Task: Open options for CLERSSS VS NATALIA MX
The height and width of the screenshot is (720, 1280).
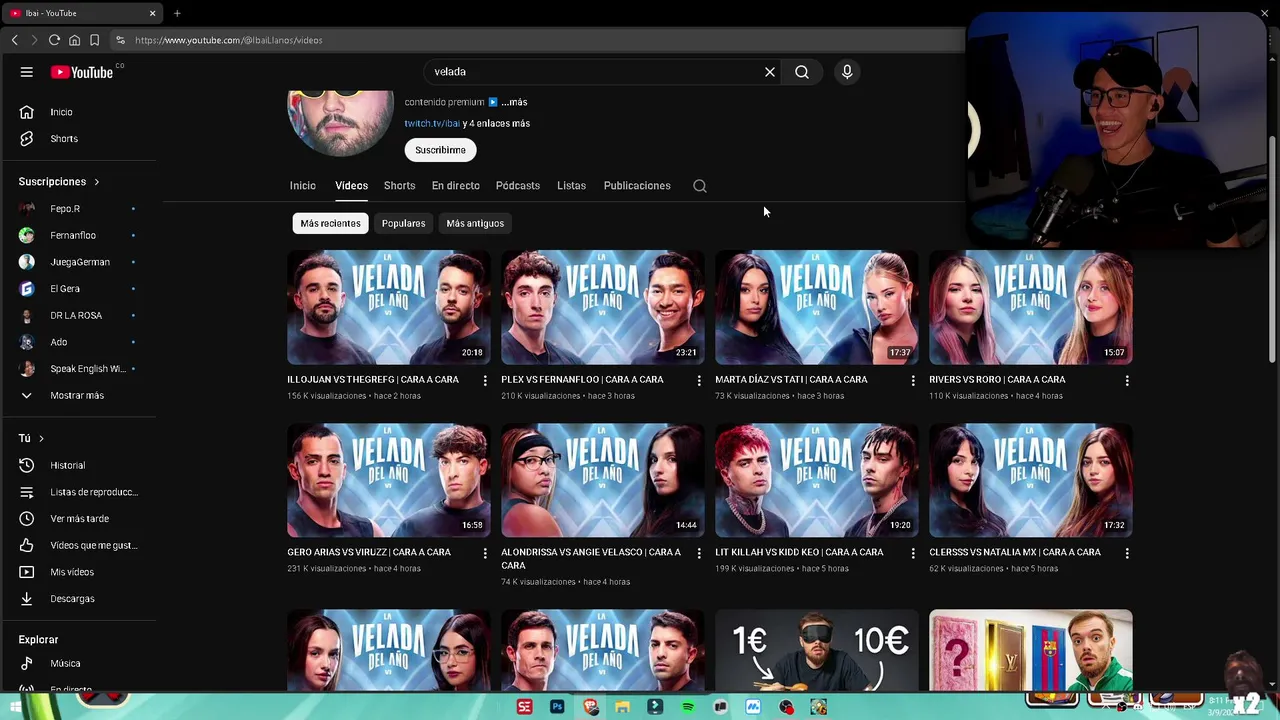Action: pyautogui.click(x=1127, y=553)
